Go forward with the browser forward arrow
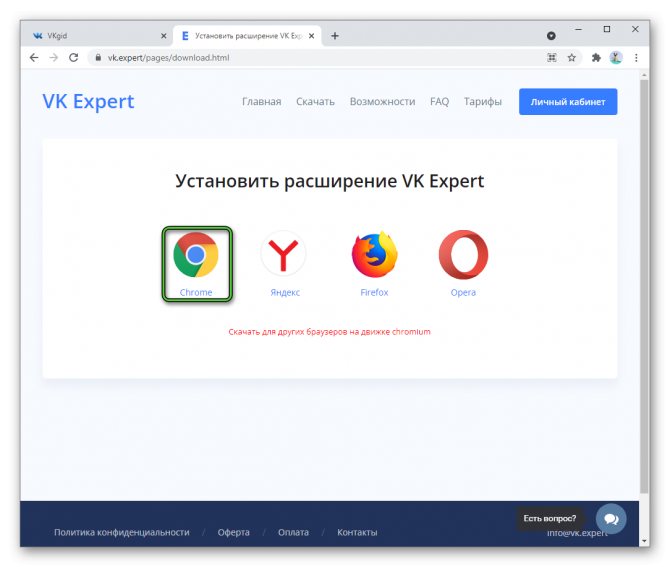 click(53, 58)
